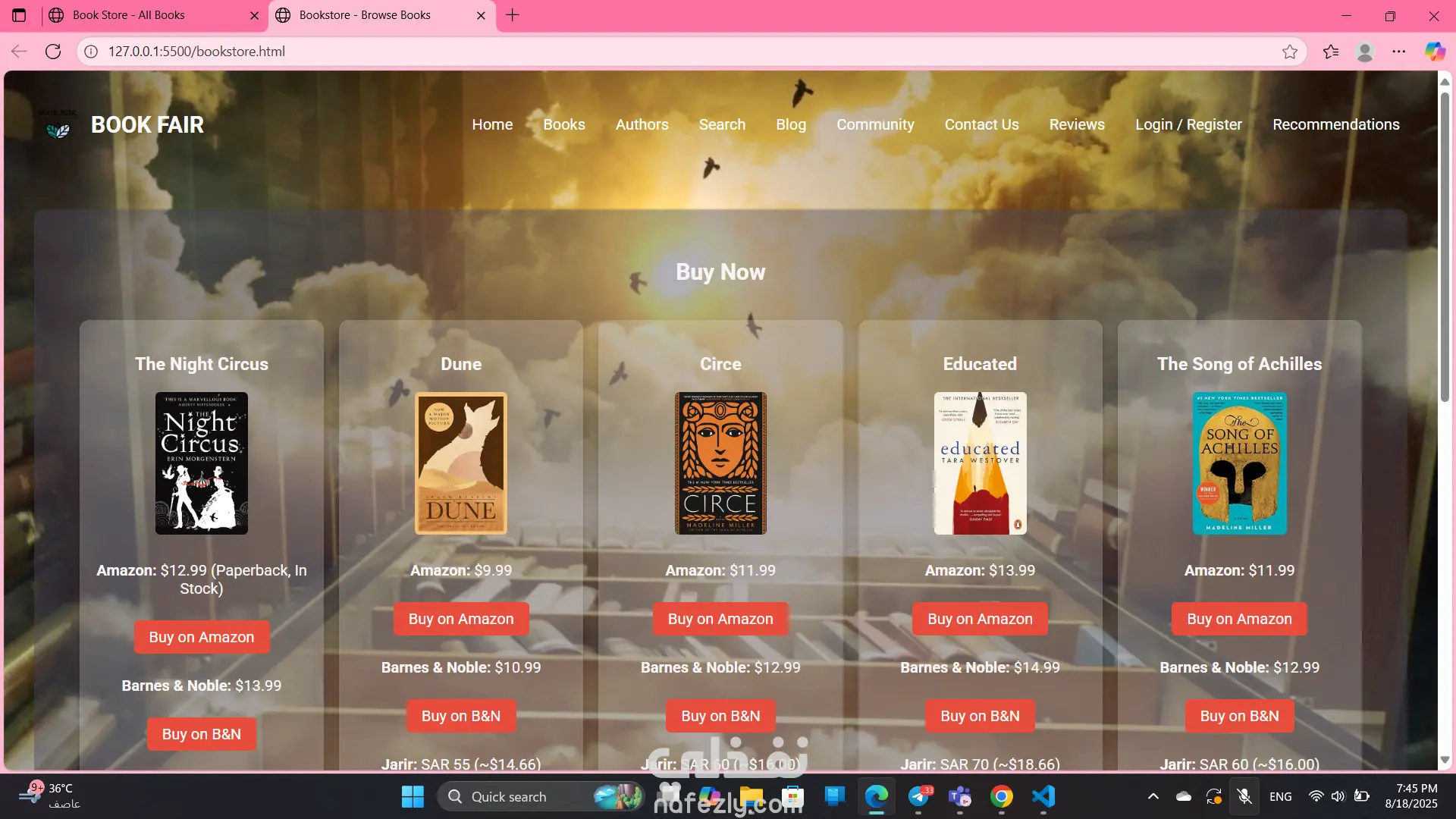The image size is (1456, 819).
Task: Buy The Song of Achilles on Amazon
Action: tap(1239, 619)
